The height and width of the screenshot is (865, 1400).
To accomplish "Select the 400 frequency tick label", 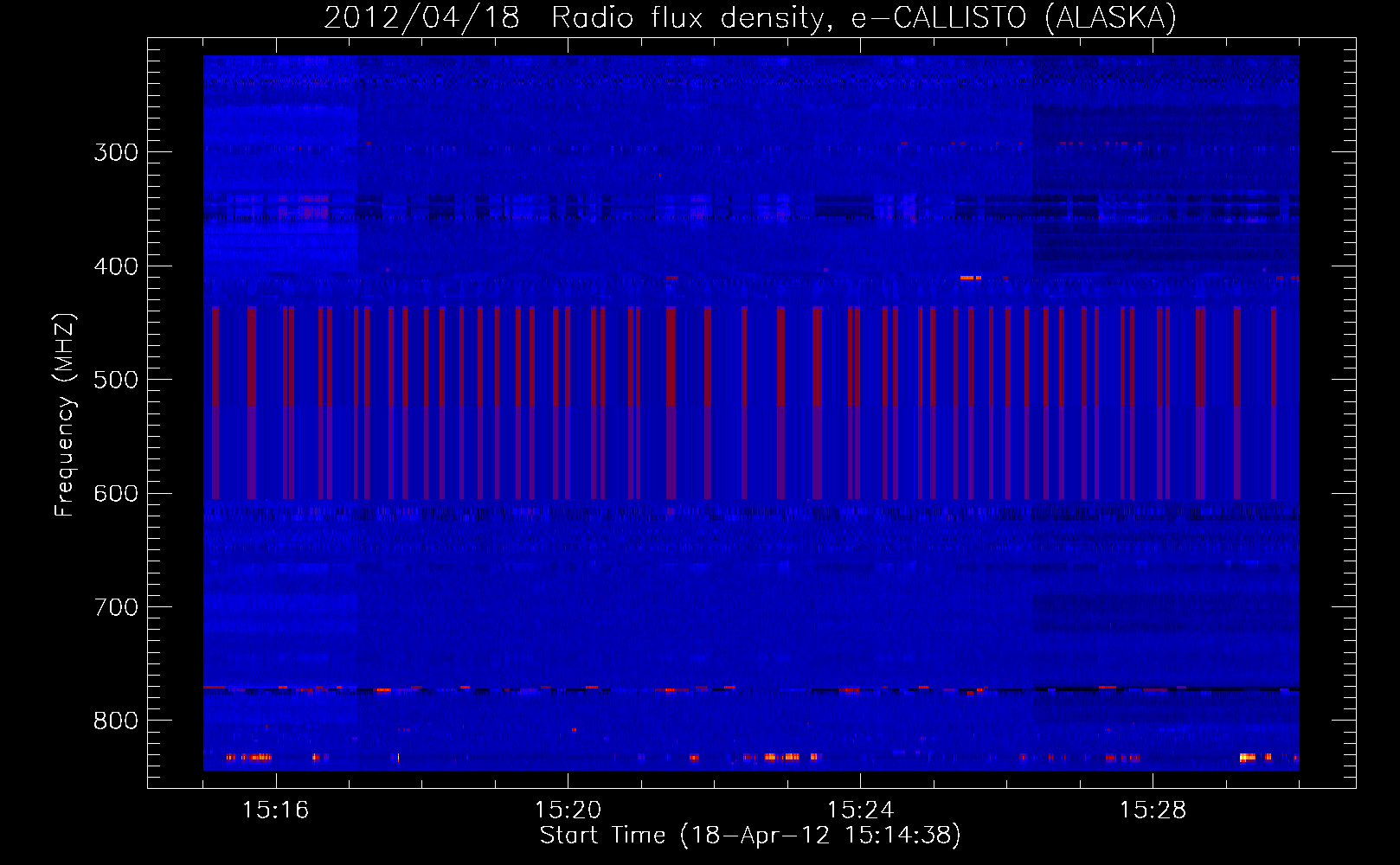I will [x=116, y=266].
